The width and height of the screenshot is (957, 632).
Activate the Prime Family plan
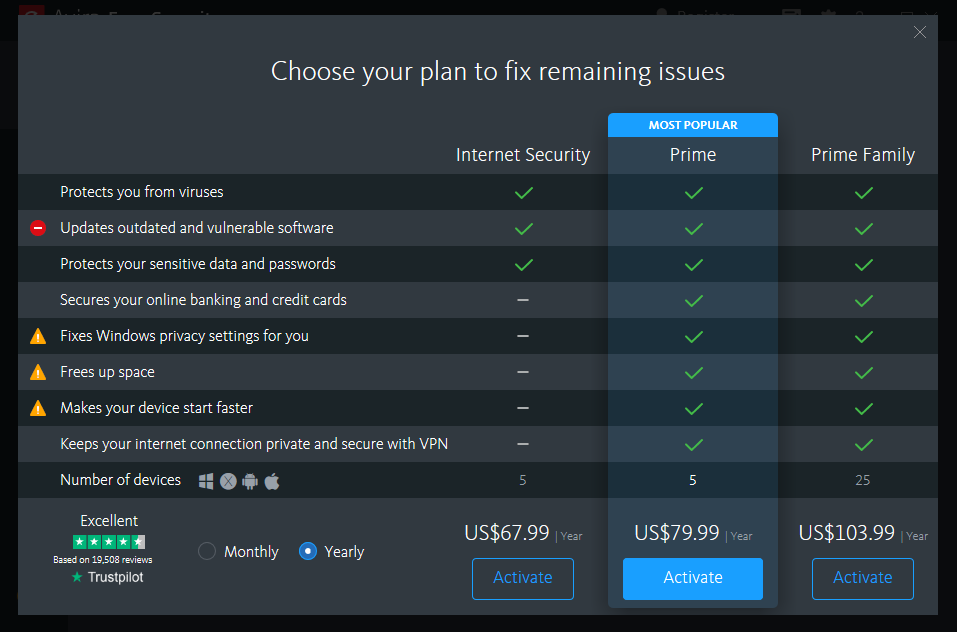pyautogui.click(x=863, y=578)
